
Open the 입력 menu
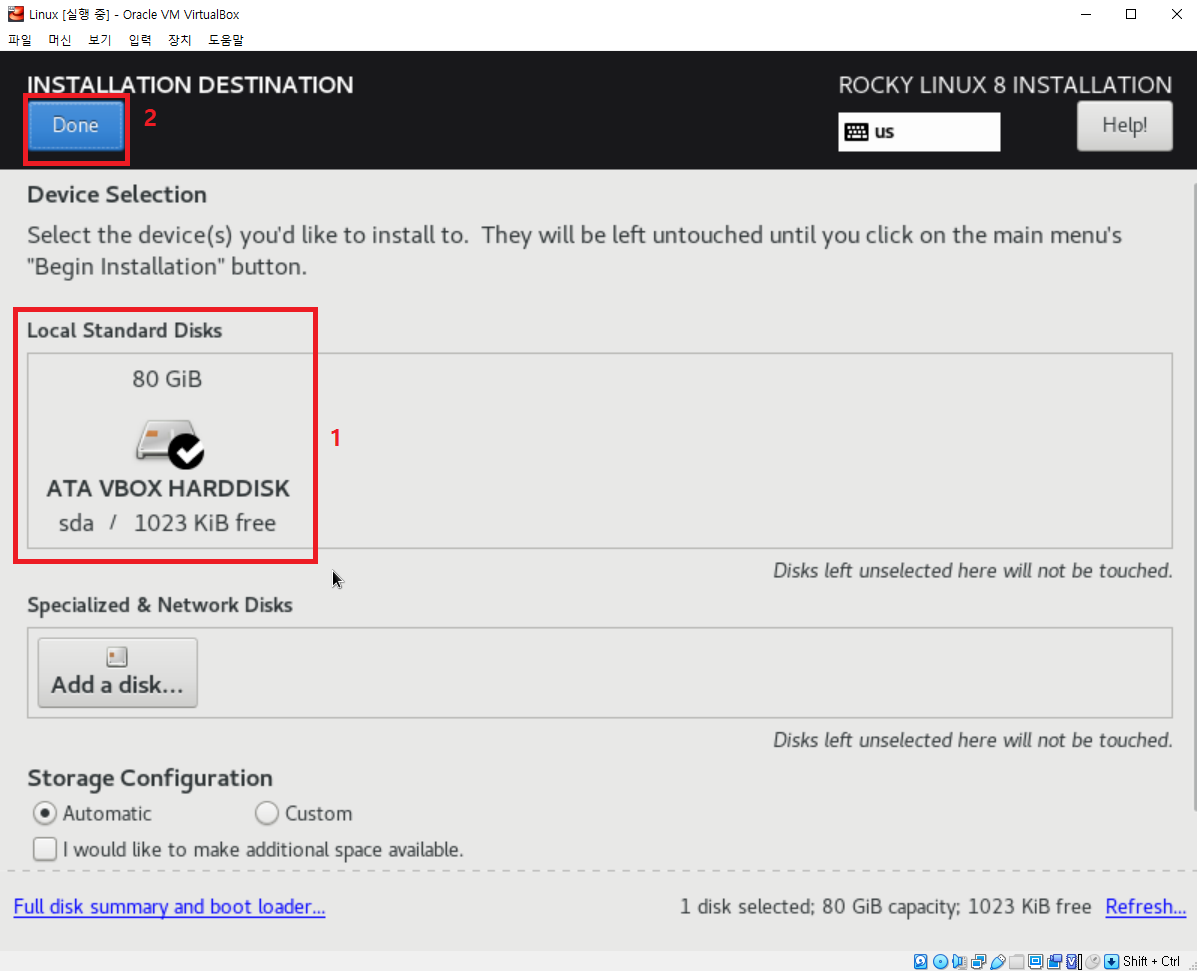coord(140,40)
